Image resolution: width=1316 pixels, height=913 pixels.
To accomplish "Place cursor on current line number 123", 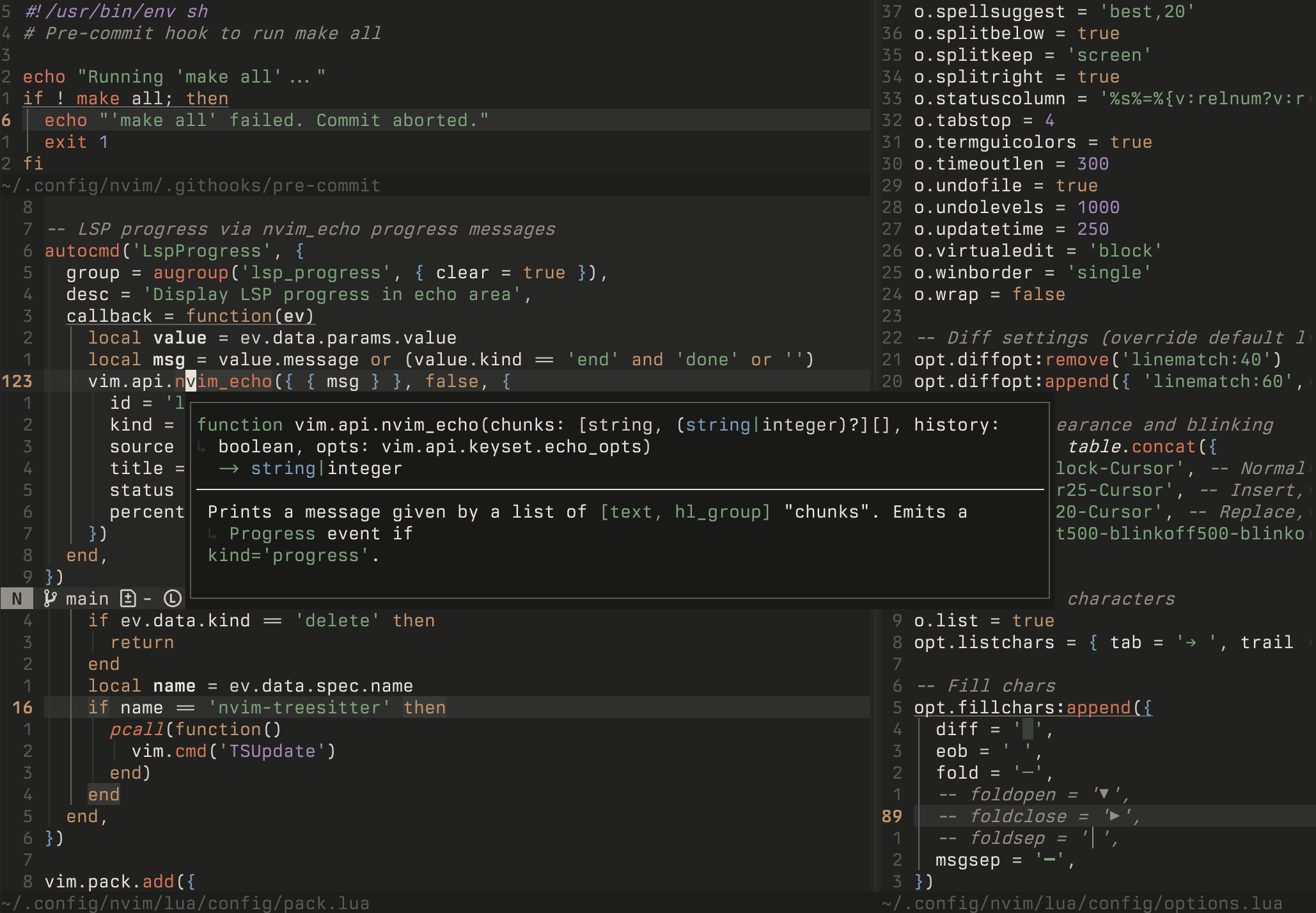I will 17,382.
